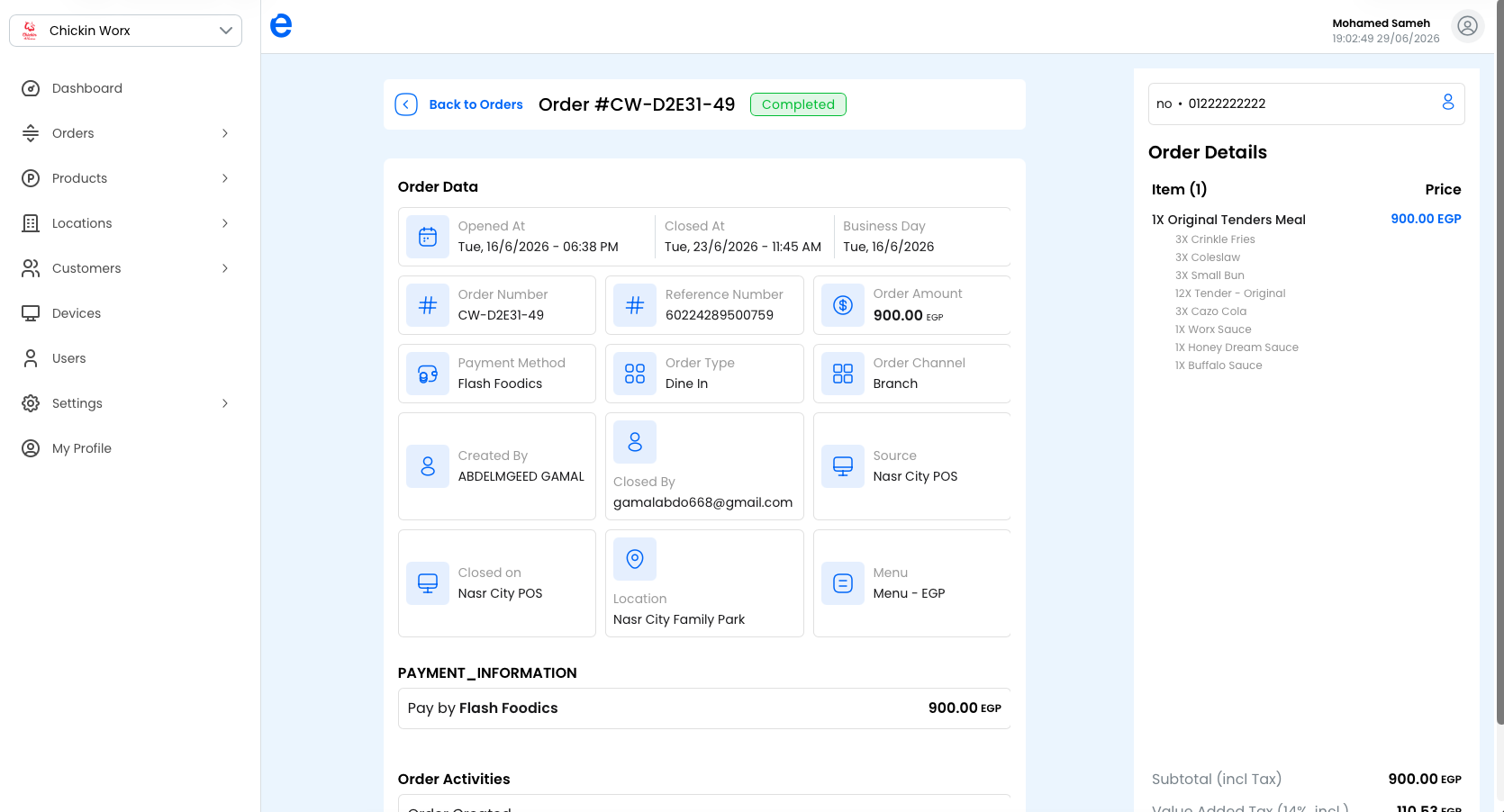Expand the Customers submenu chevron
The width and height of the screenshot is (1504, 812).
click(225, 268)
